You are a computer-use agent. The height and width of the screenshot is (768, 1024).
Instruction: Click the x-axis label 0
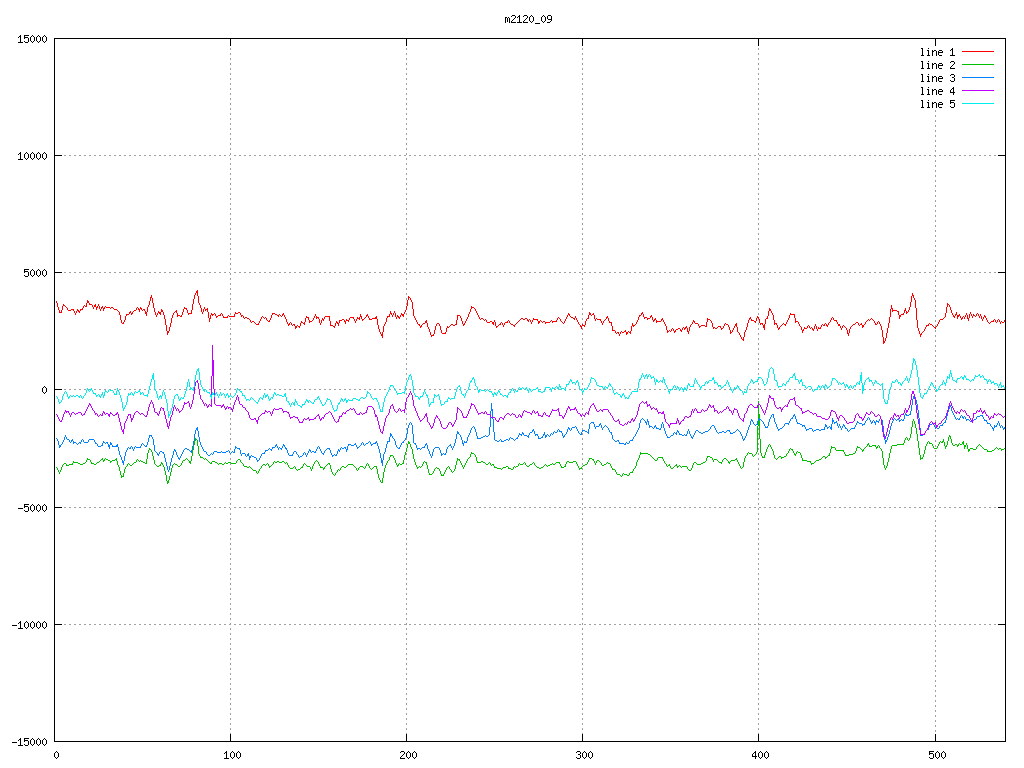(56, 756)
